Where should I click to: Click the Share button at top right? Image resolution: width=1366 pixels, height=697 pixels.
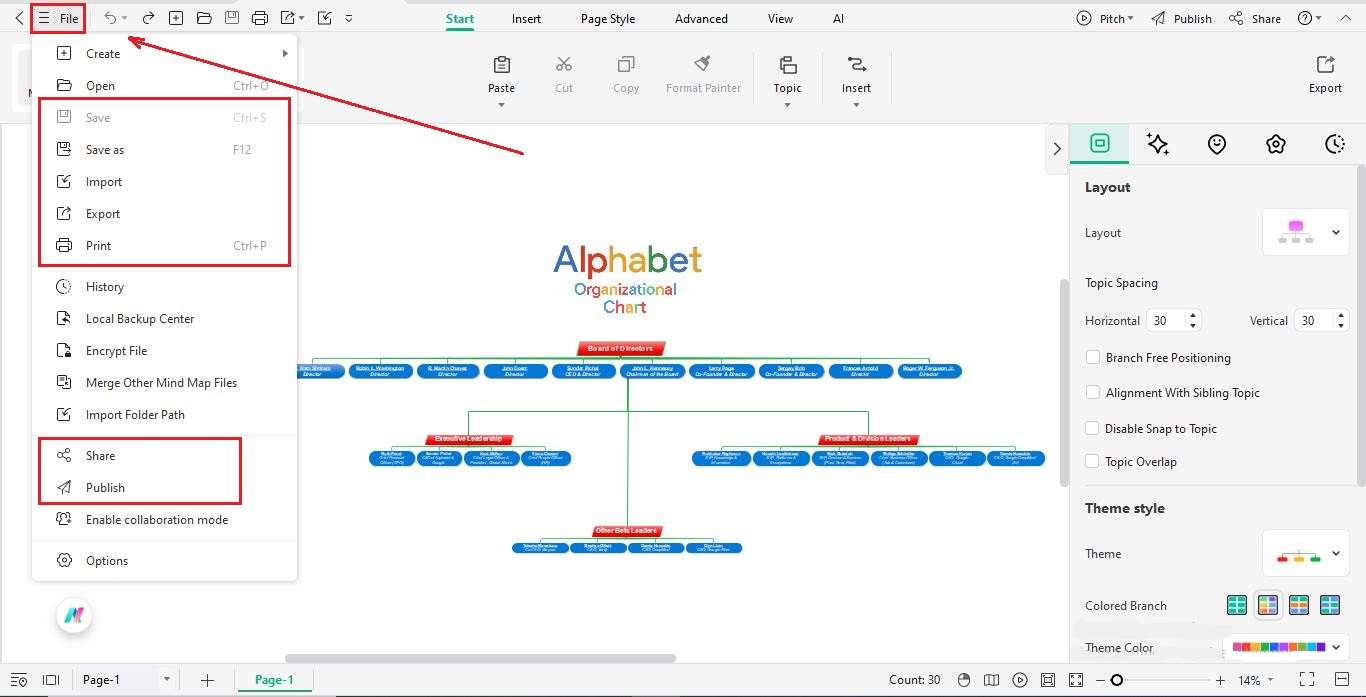point(1255,18)
